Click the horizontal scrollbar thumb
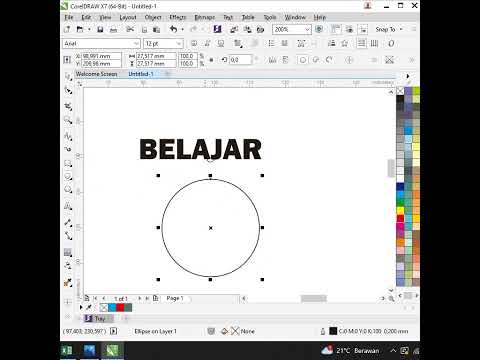The width and height of the screenshot is (480, 360). [314, 299]
